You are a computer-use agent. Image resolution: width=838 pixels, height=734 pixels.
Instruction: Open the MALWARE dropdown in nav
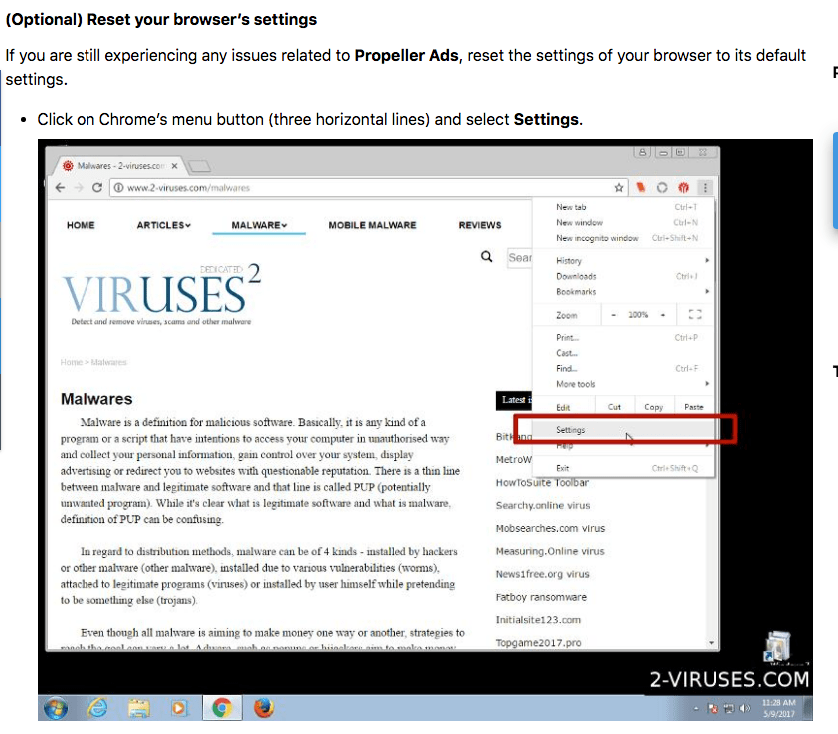click(x=259, y=225)
